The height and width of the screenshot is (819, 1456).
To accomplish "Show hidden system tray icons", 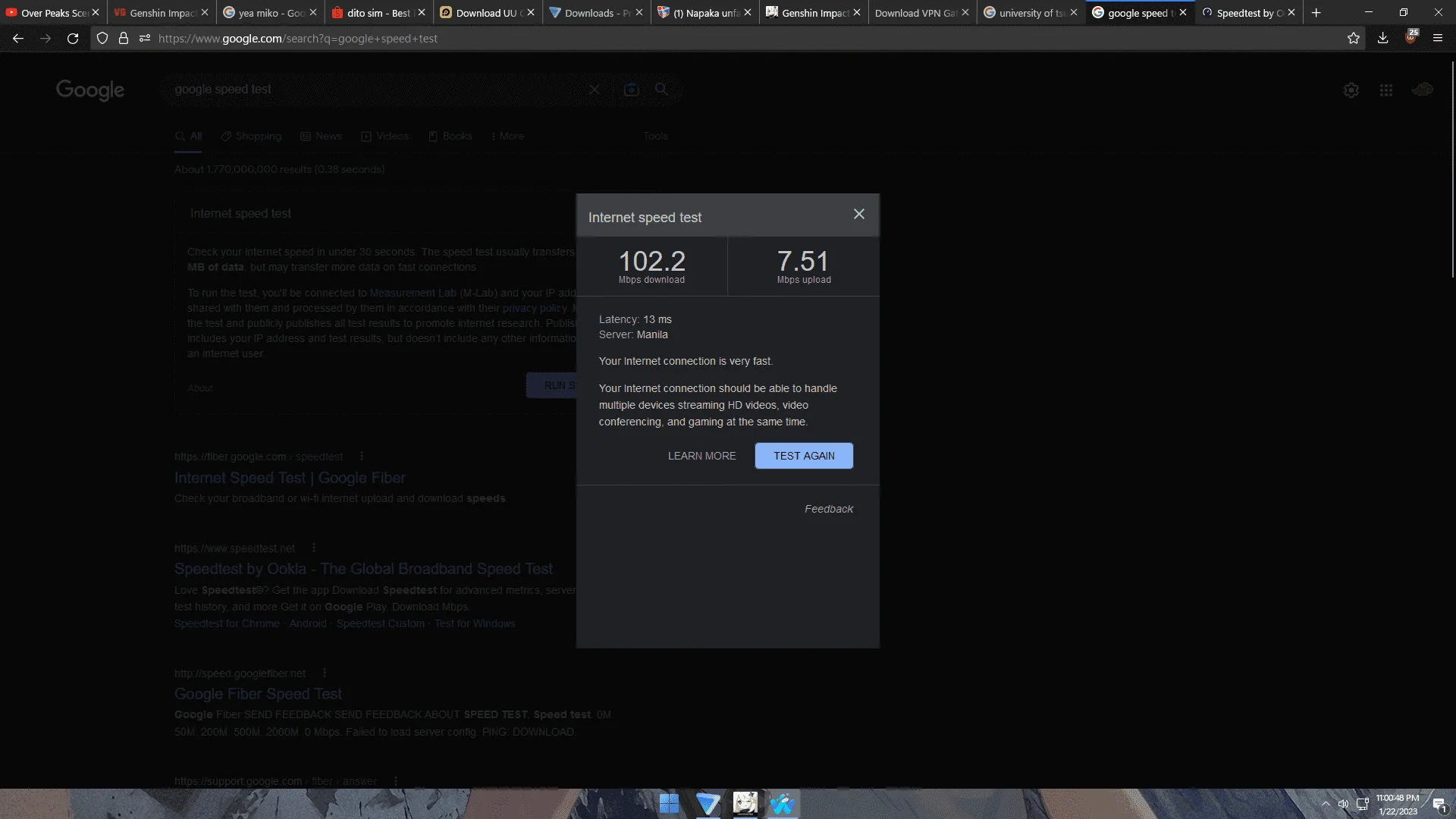I will tap(1326, 805).
